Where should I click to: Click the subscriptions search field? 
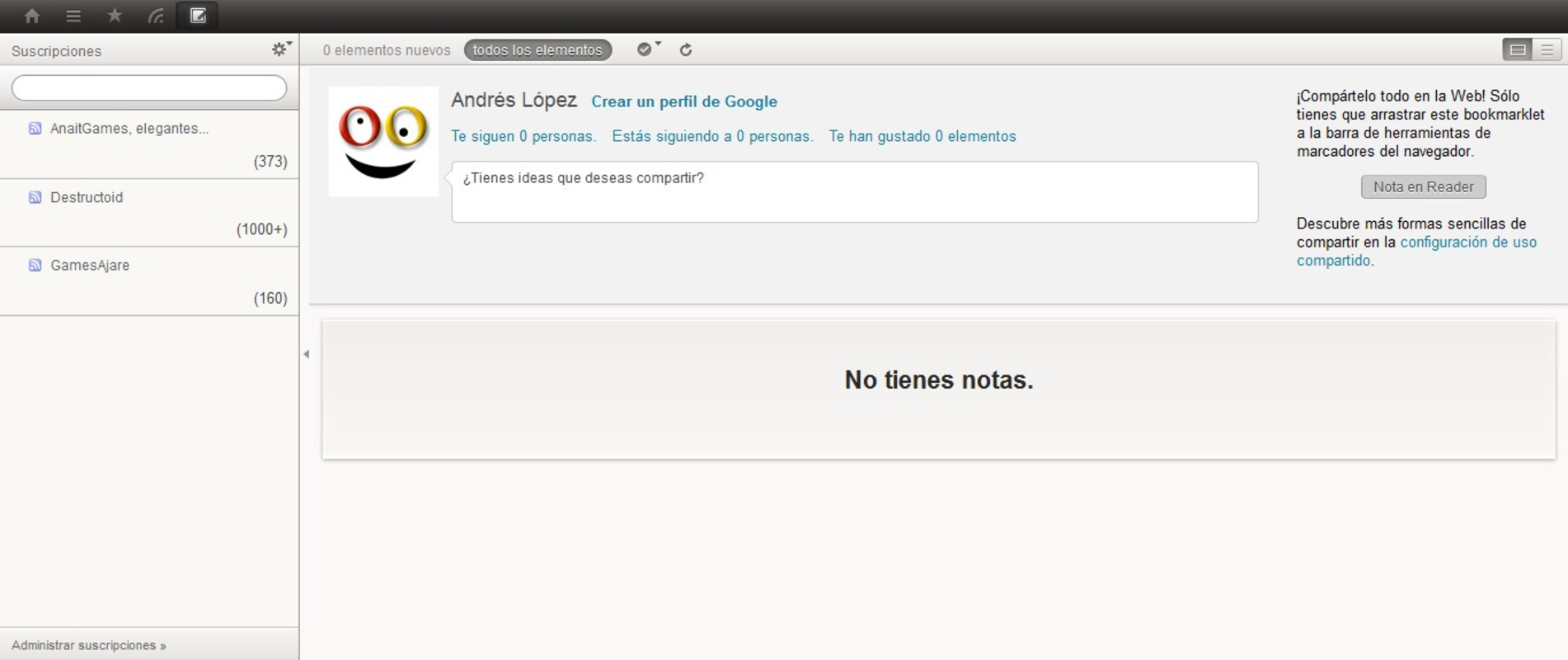pyautogui.click(x=149, y=88)
